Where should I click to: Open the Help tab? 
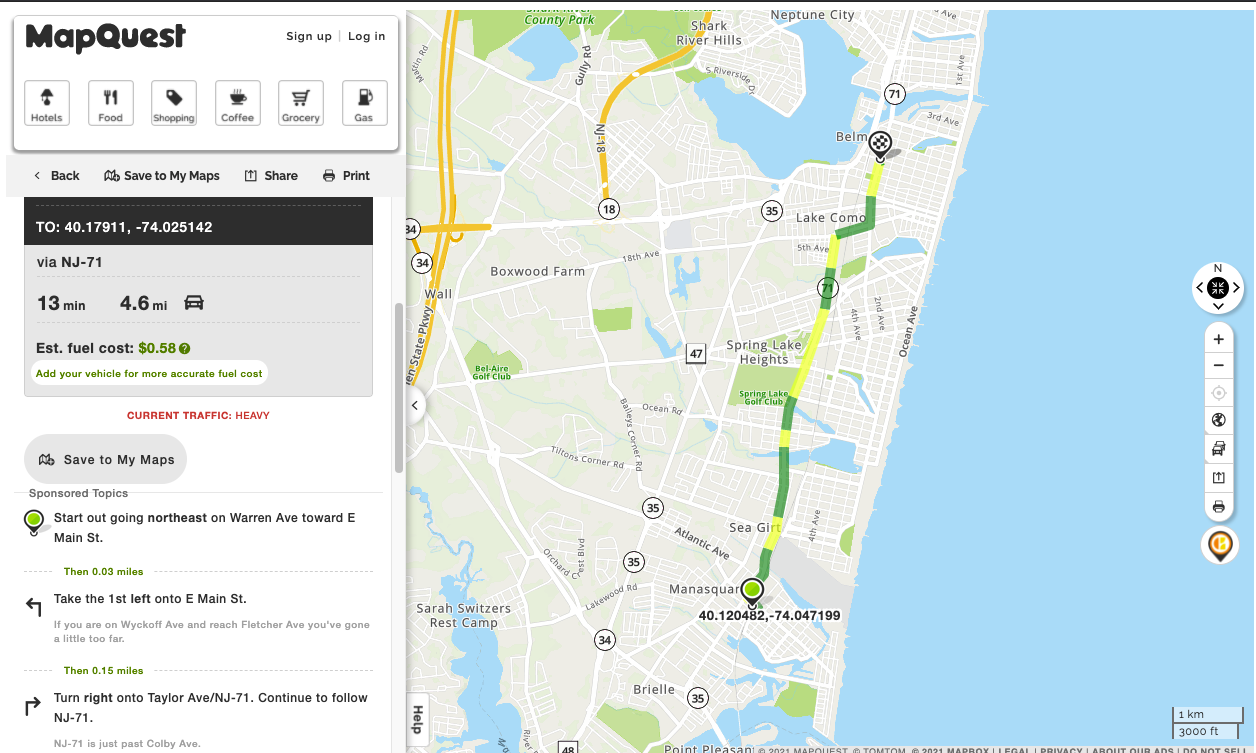point(417,718)
